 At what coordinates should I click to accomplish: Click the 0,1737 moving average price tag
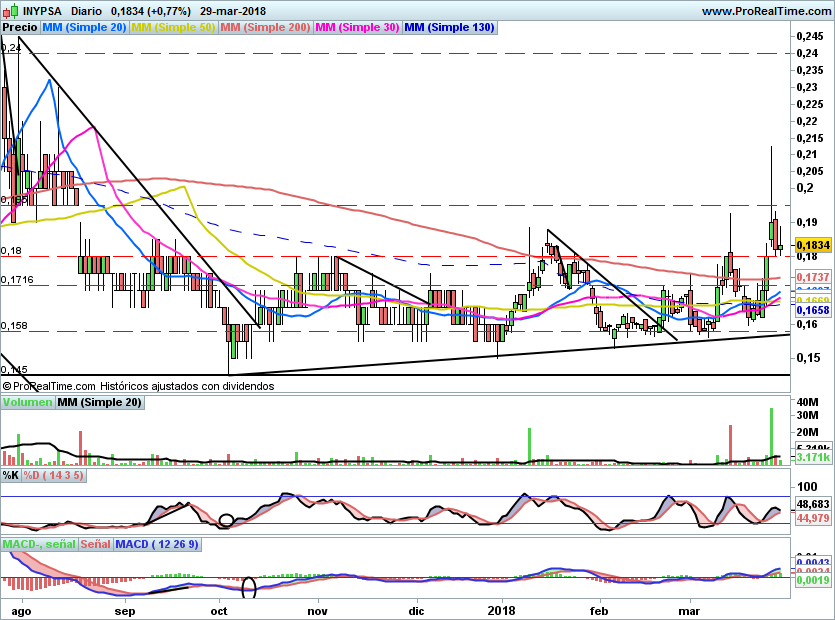pos(813,277)
